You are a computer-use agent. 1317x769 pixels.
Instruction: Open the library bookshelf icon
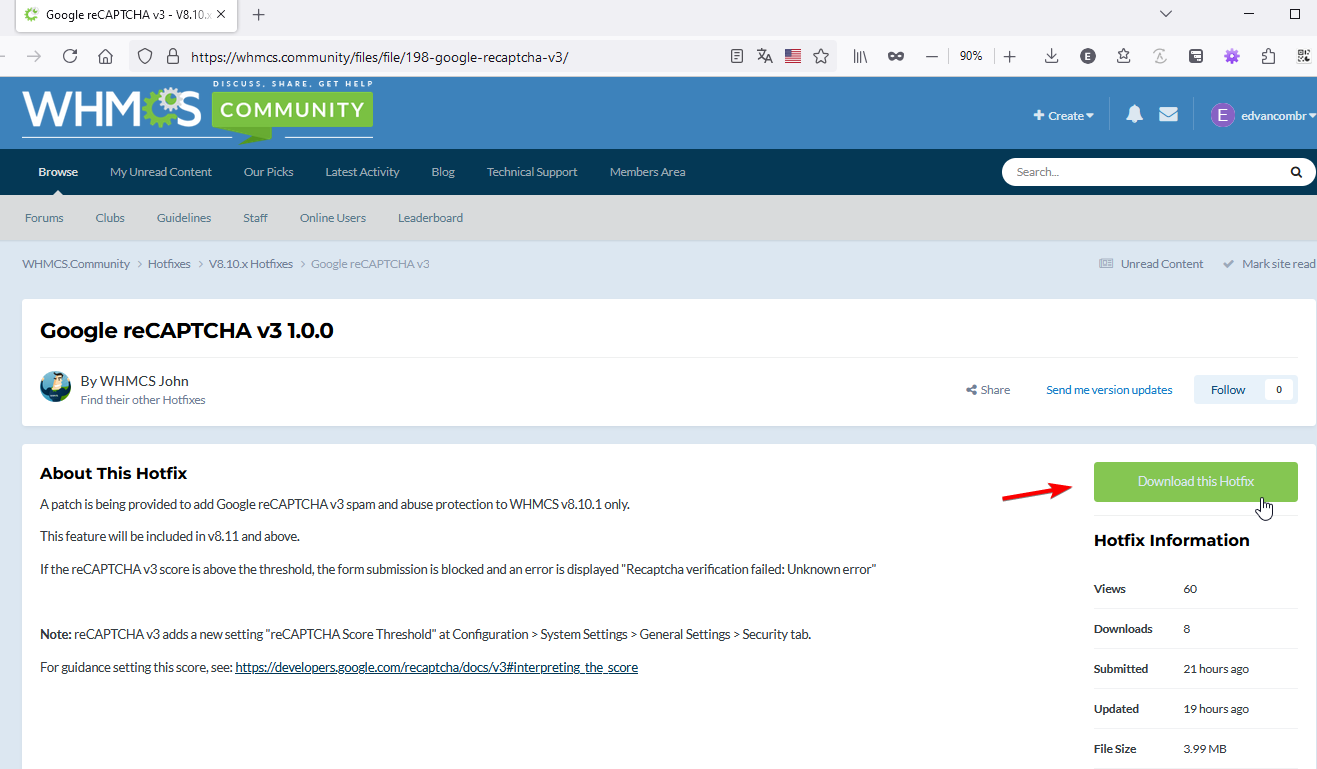(860, 57)
